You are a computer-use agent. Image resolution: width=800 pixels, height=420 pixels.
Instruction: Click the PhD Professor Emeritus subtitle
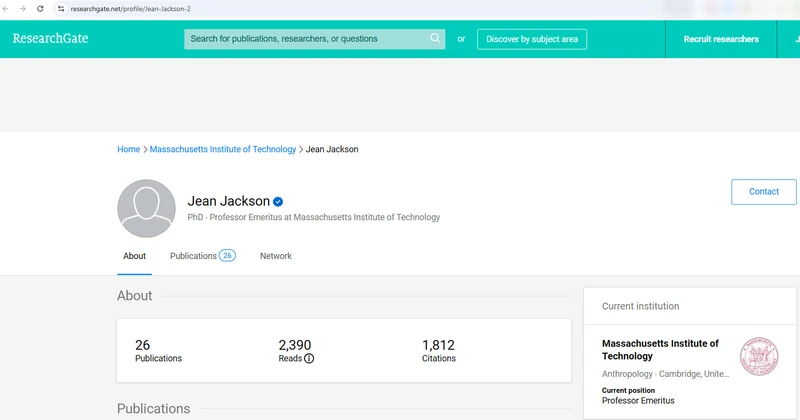(313, 217)
